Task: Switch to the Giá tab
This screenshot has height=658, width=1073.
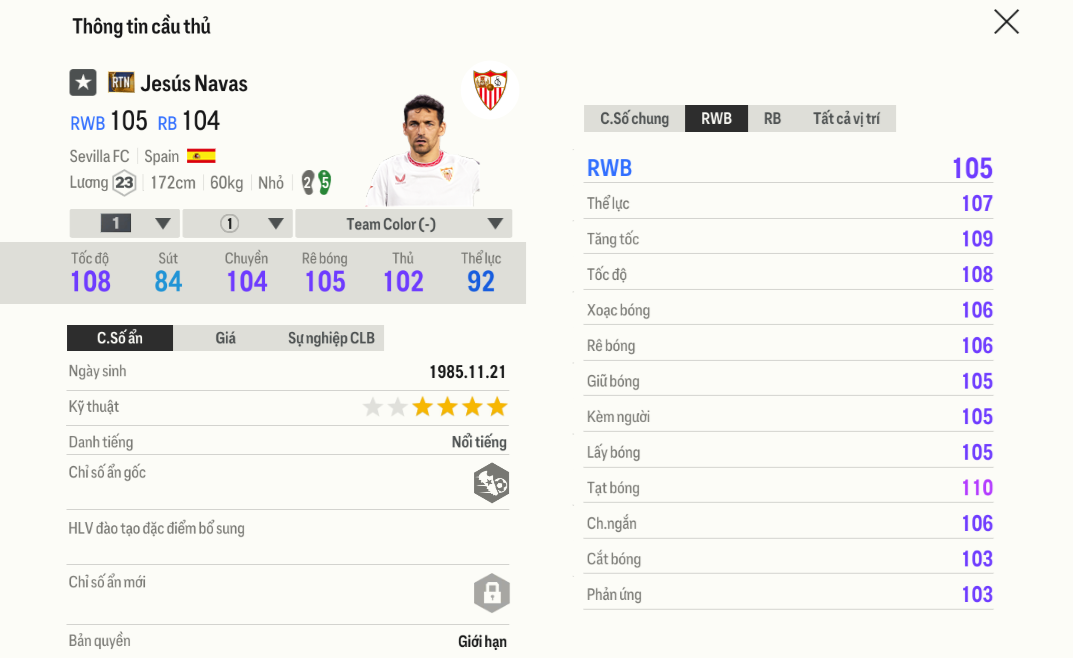Action: click(x=226, y=338)
